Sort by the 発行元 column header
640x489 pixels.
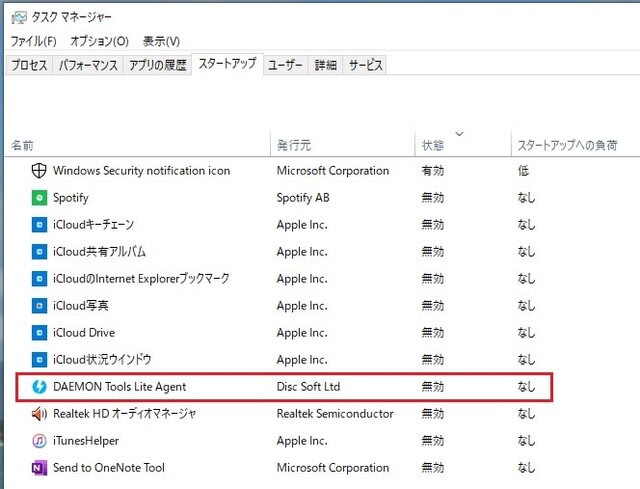coord(342,143)
